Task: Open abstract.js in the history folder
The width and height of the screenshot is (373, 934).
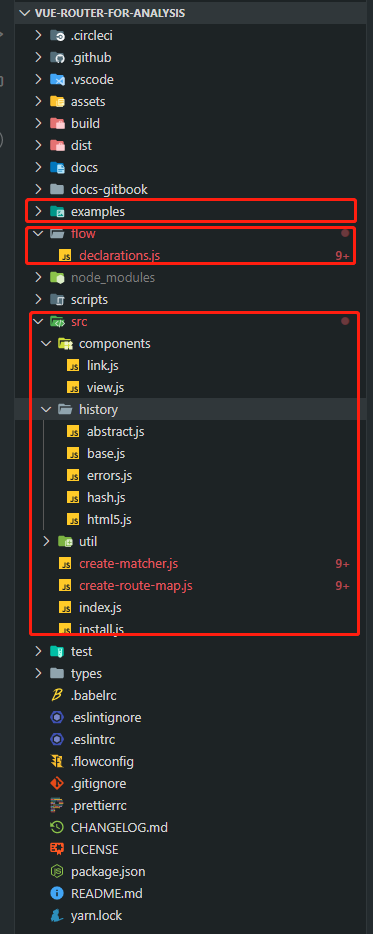Action: tap(116, 431)
